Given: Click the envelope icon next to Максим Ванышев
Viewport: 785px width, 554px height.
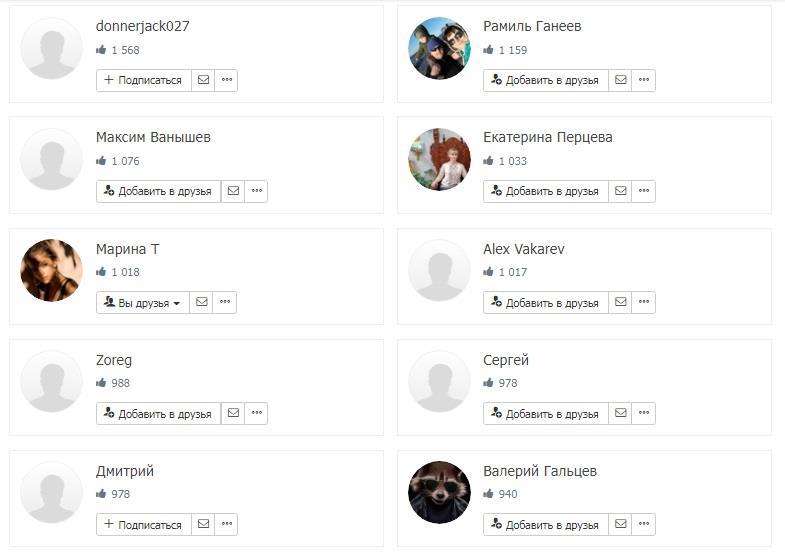Looking at the screenshot, I should [233, 191].
